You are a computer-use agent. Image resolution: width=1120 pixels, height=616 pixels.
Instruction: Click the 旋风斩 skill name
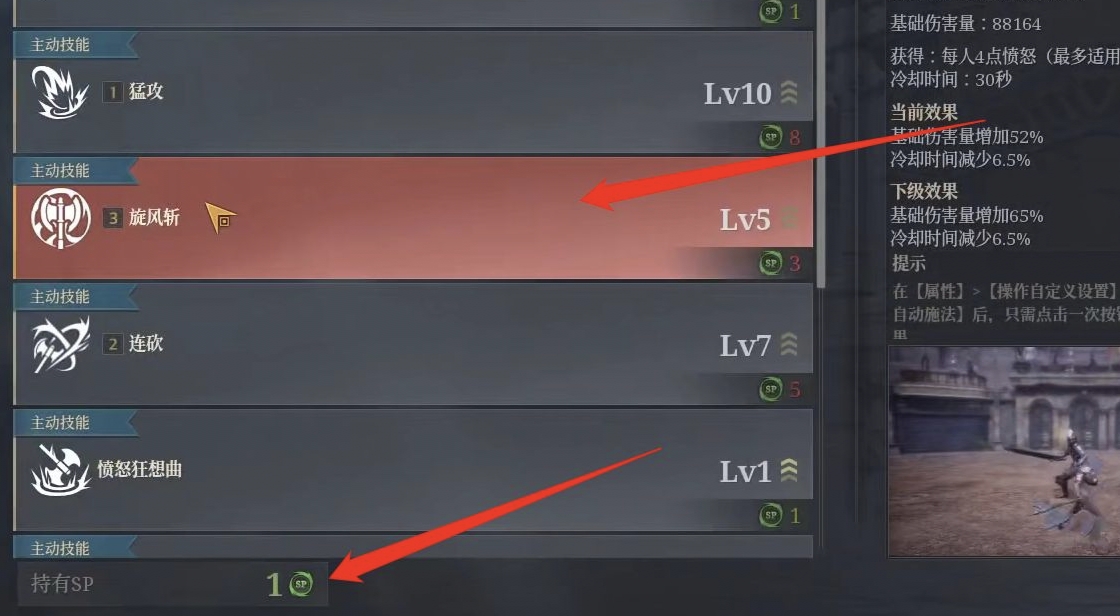(x=154, y=217)
